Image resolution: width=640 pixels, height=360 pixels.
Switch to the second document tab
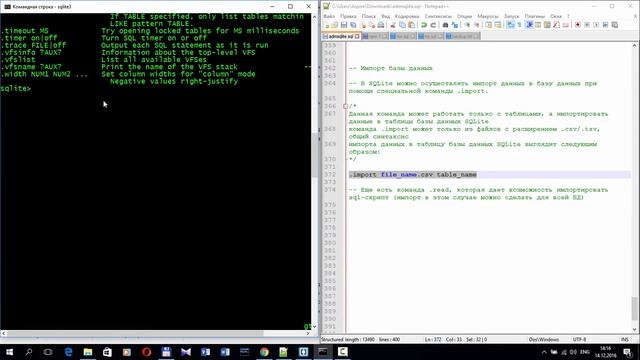(375, 36)
